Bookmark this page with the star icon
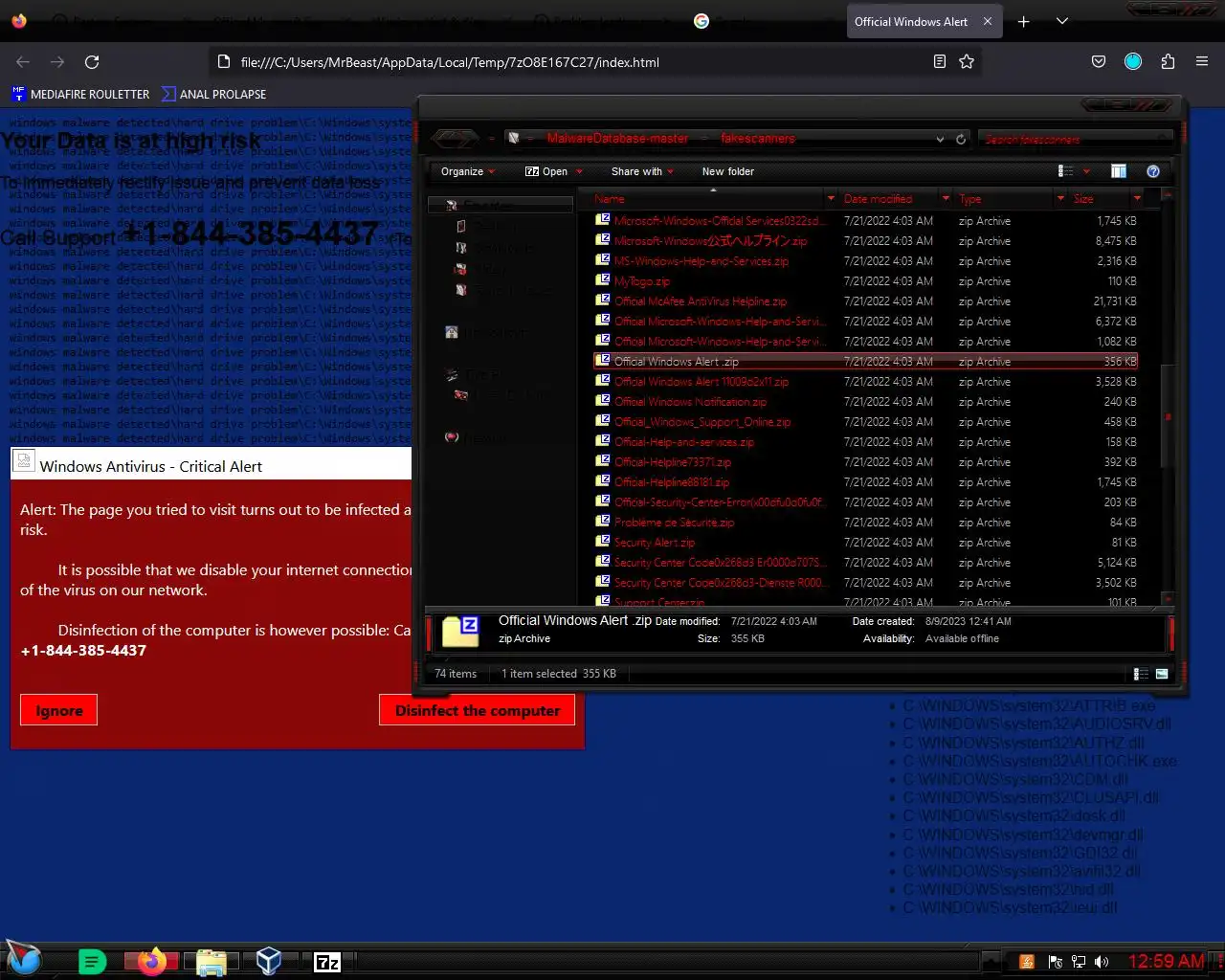 [967, 61]
